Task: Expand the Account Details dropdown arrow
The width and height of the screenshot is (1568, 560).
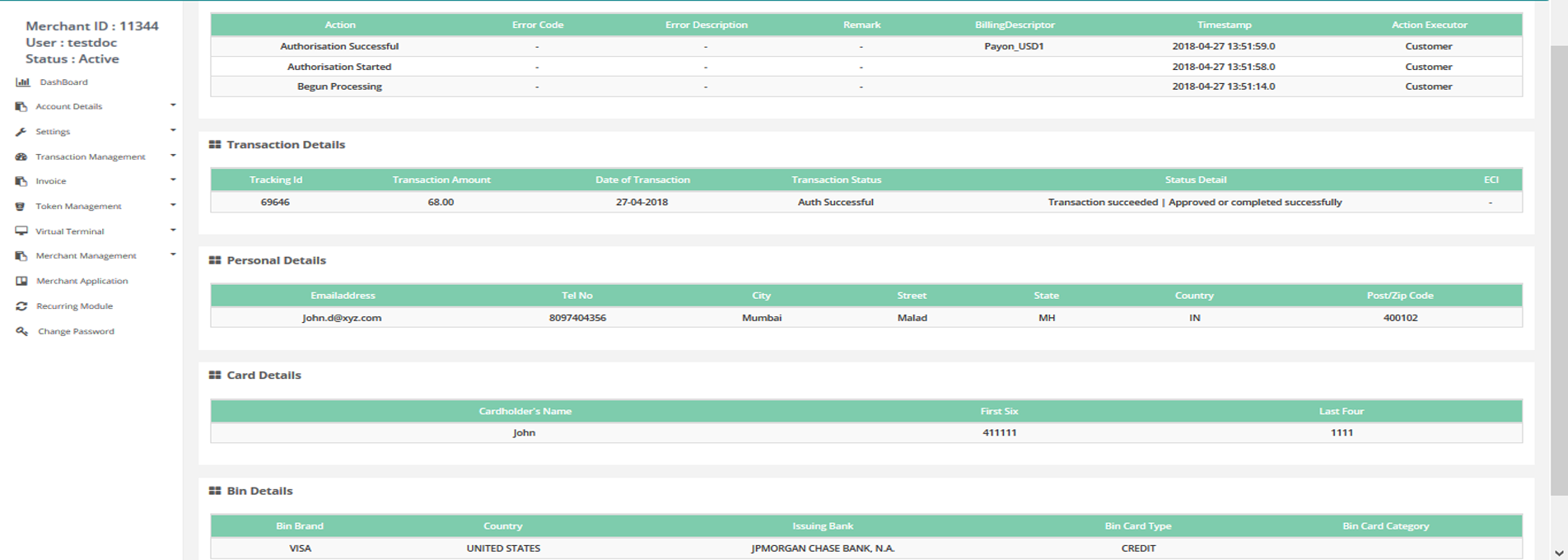Action: [x=173, y=105]
